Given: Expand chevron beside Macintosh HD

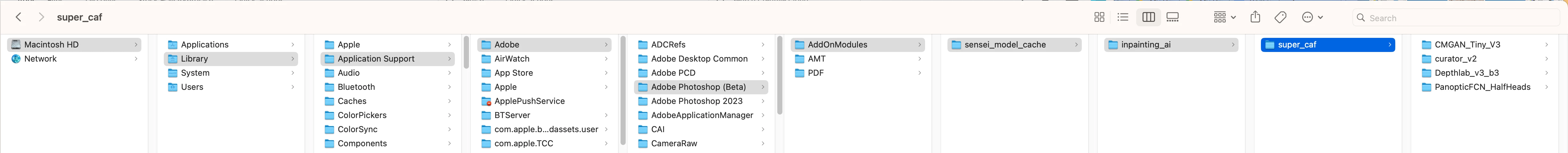Looking at the screenshot, I should [x=136, y=45].
